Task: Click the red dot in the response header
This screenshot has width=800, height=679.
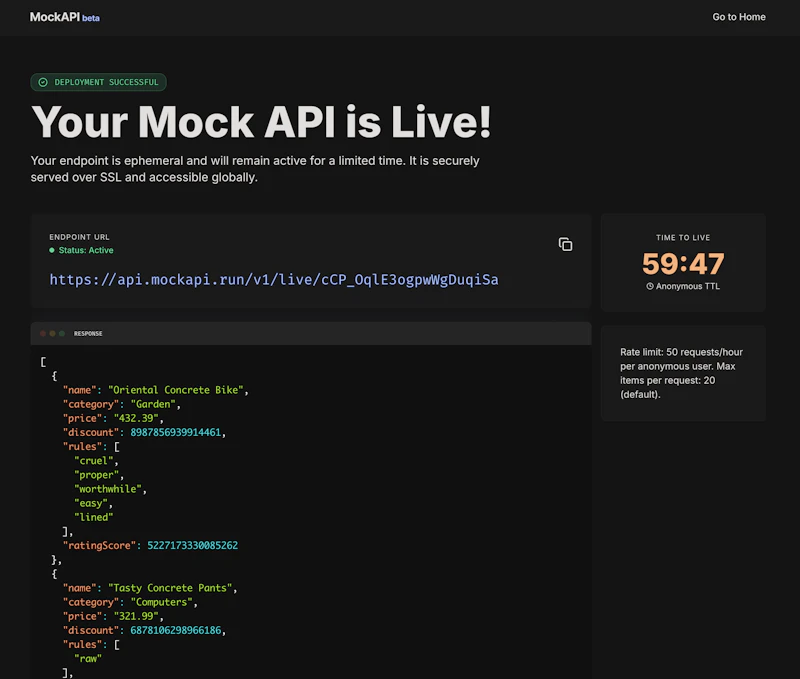Action: tap(43, 334)
